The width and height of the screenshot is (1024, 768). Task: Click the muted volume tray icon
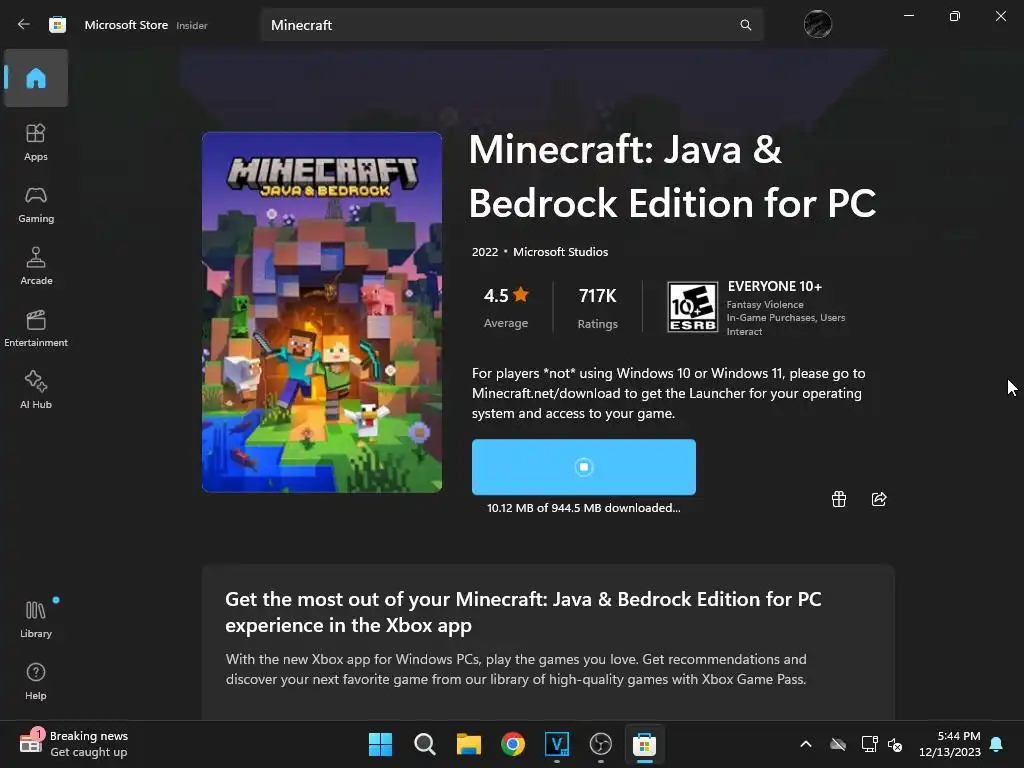[x=895, y=744]
